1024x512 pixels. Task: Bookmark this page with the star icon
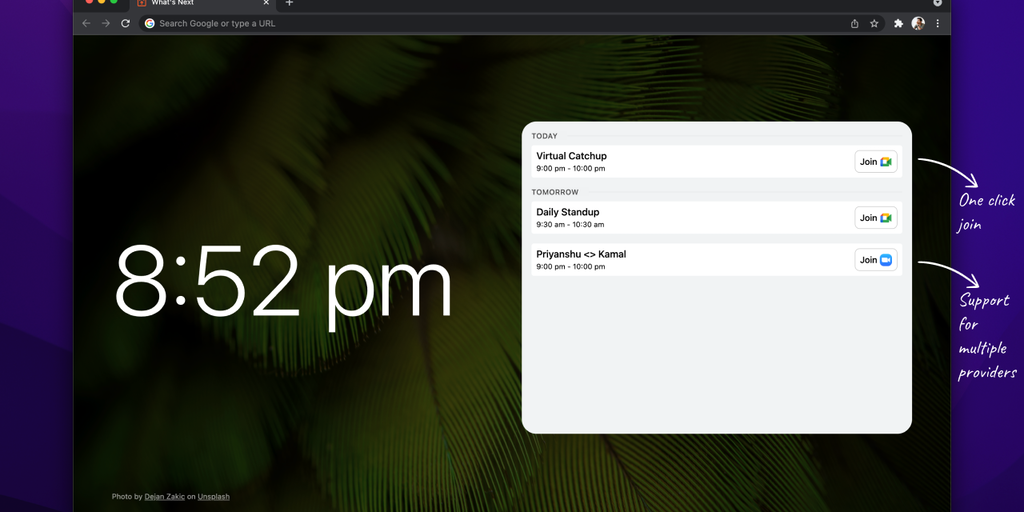(x=874, y=23)
